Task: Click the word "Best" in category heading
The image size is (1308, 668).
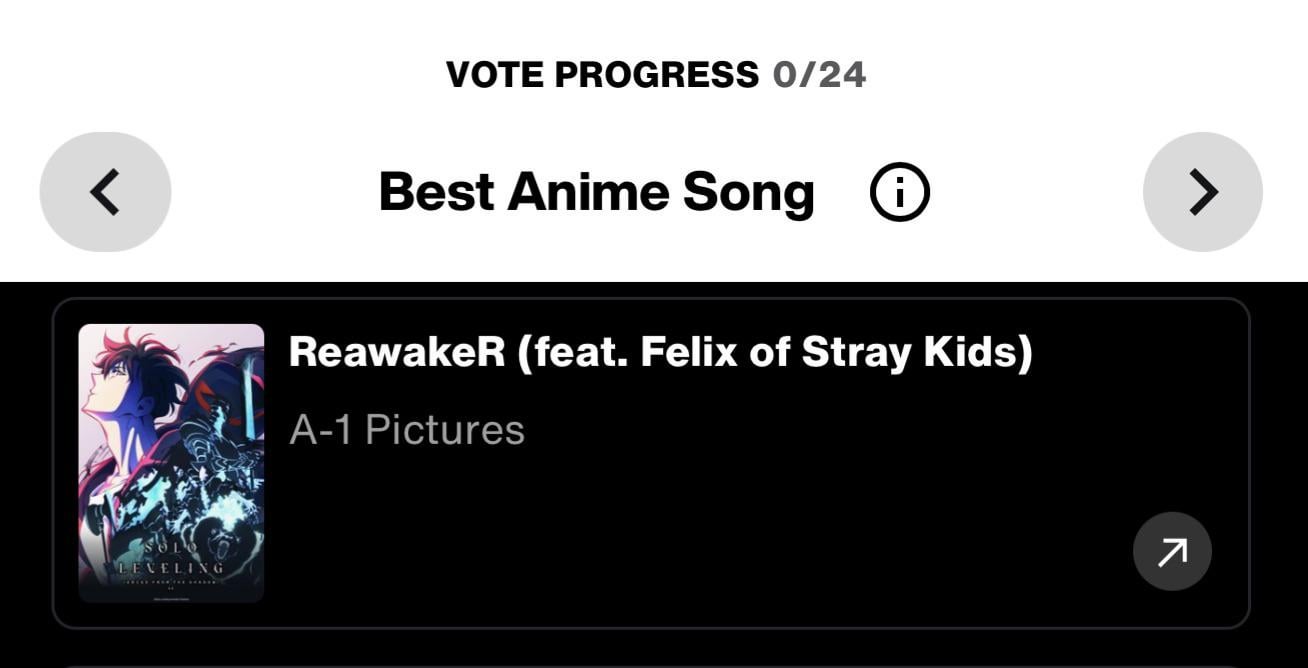Action: 436,192
